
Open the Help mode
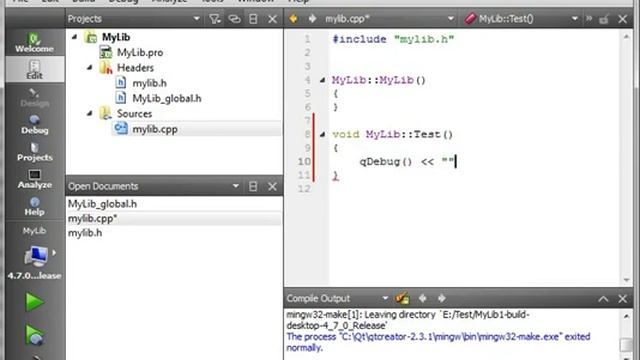click(x=34, y=207)
